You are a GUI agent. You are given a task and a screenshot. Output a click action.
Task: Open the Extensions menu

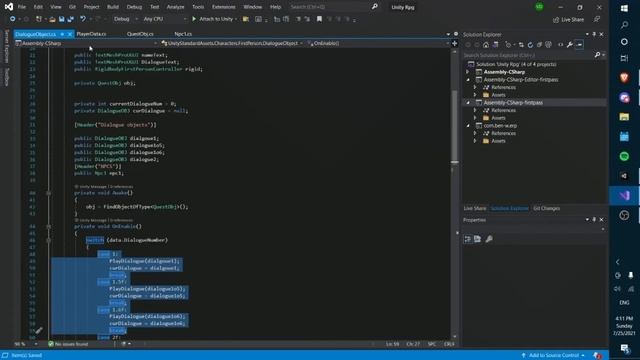point(224,7)
